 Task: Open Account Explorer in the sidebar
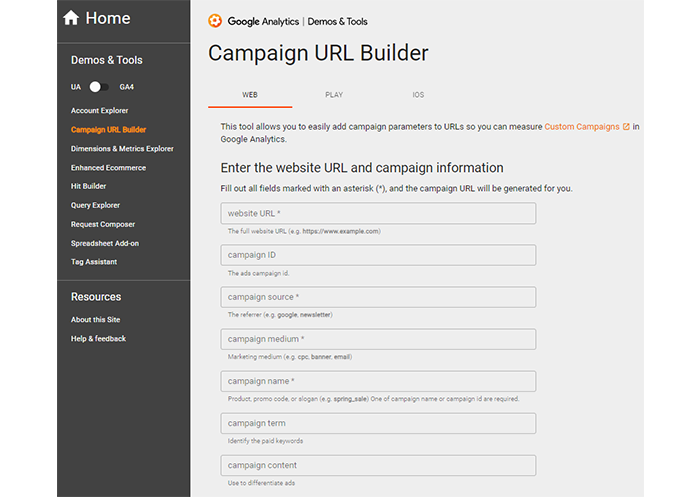100,110
